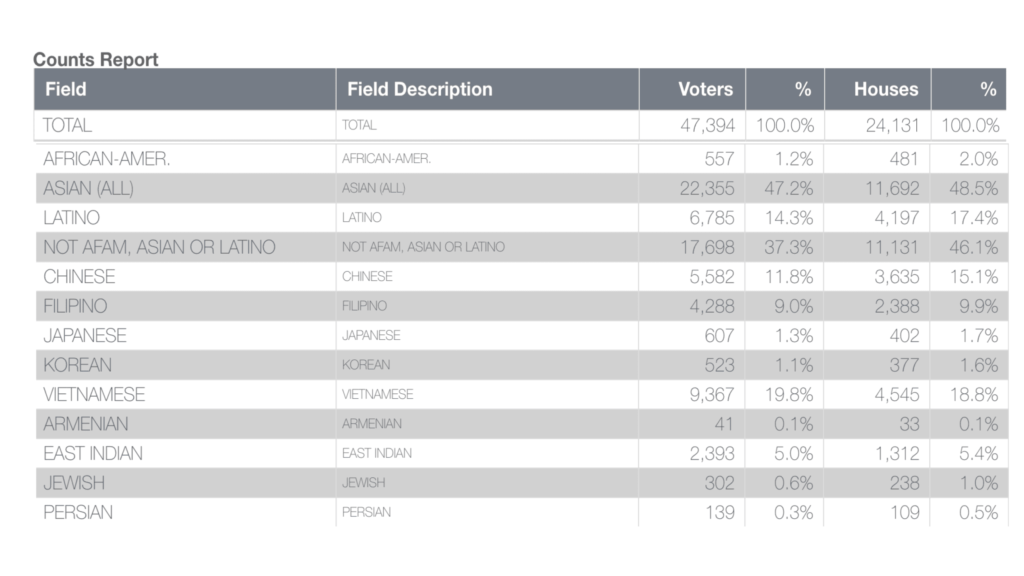This screenshot has width=1024, height=576.
Task: Select the Counts Report title
Action: tap(95, 59)
